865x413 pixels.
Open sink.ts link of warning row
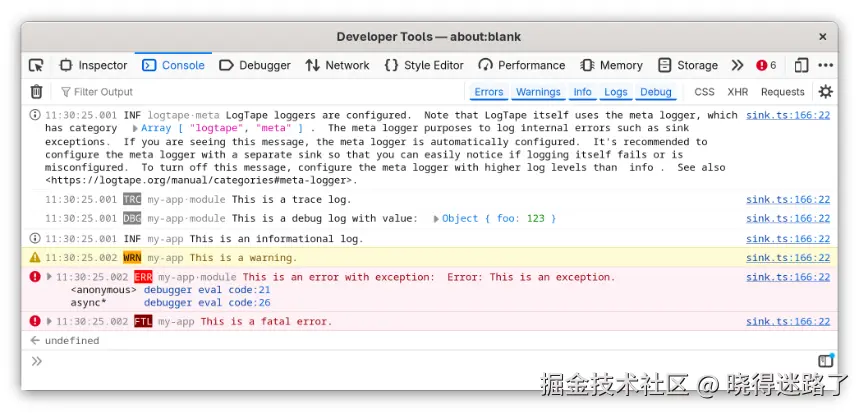point(788,258)
